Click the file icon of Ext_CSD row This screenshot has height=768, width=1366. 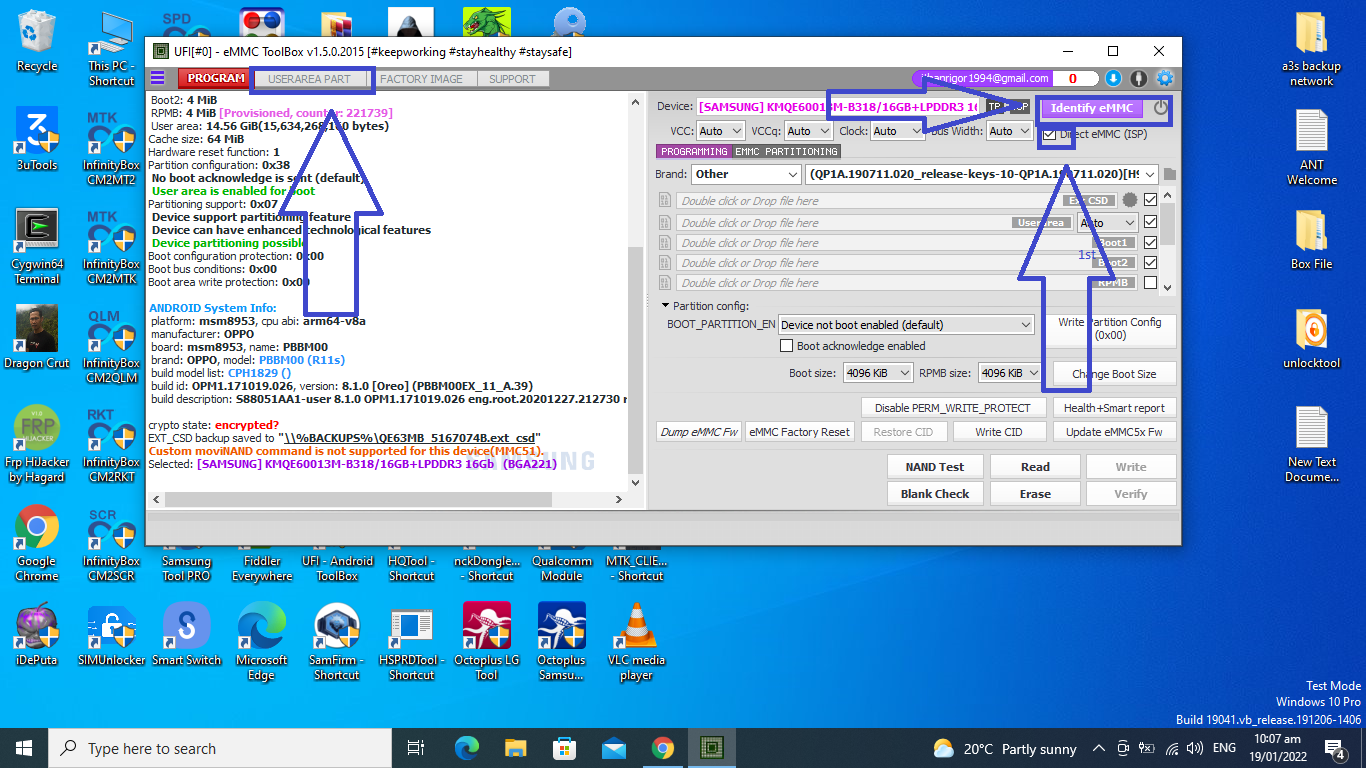click(x=664, y=200)
